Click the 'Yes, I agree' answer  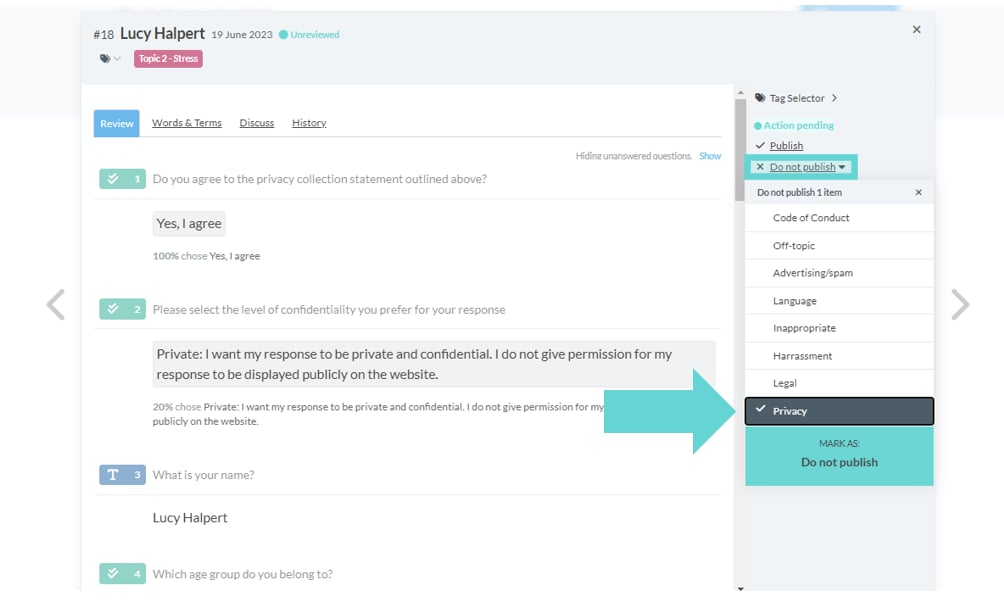click(189, 223)
